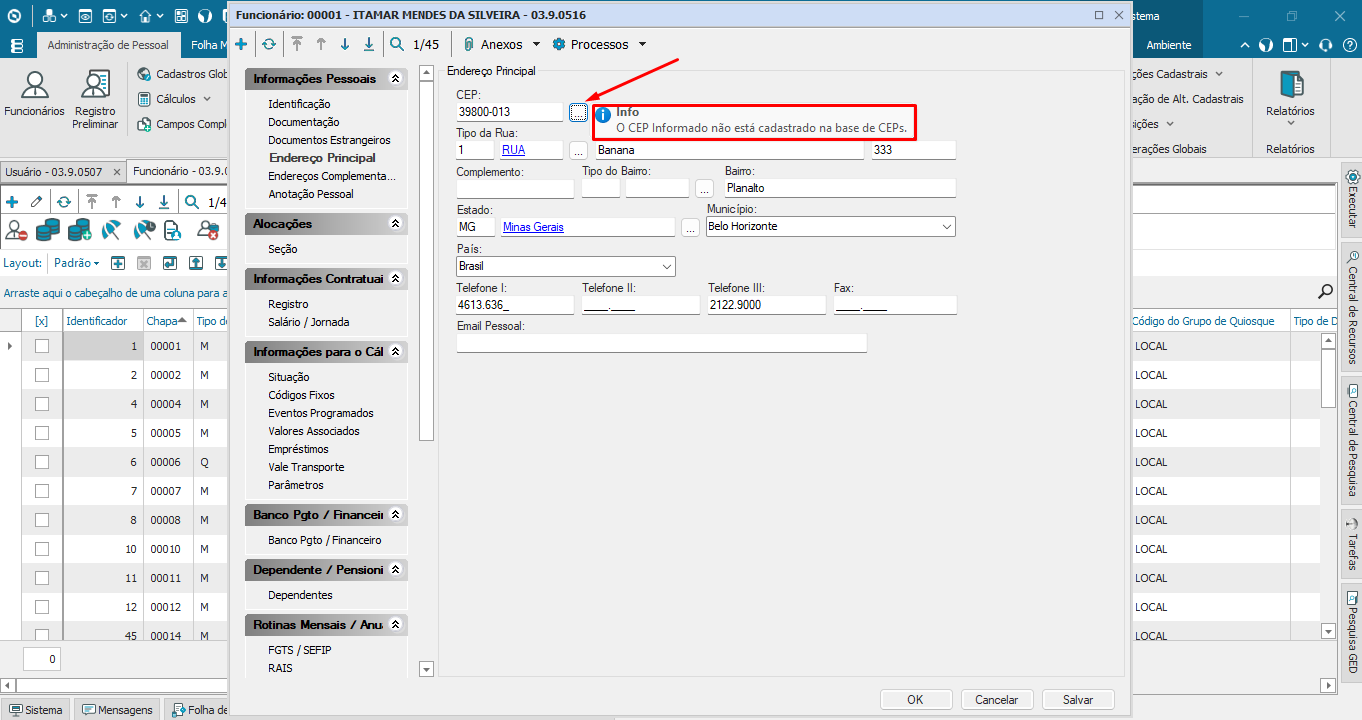
Task: Open the Padrão layout dropdown
Action: pos(76,263)
